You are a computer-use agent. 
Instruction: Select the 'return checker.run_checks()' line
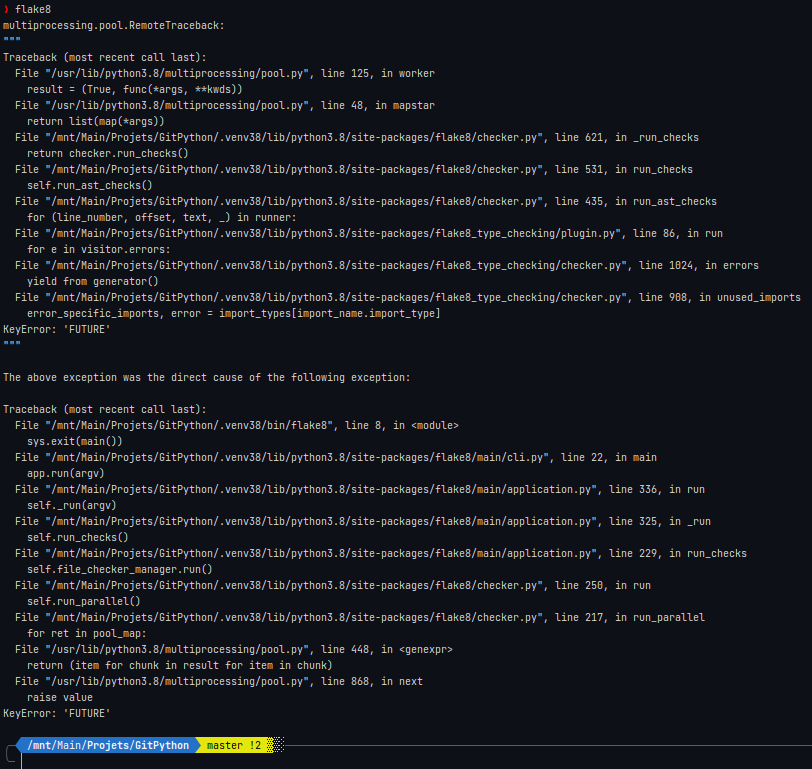108,154
